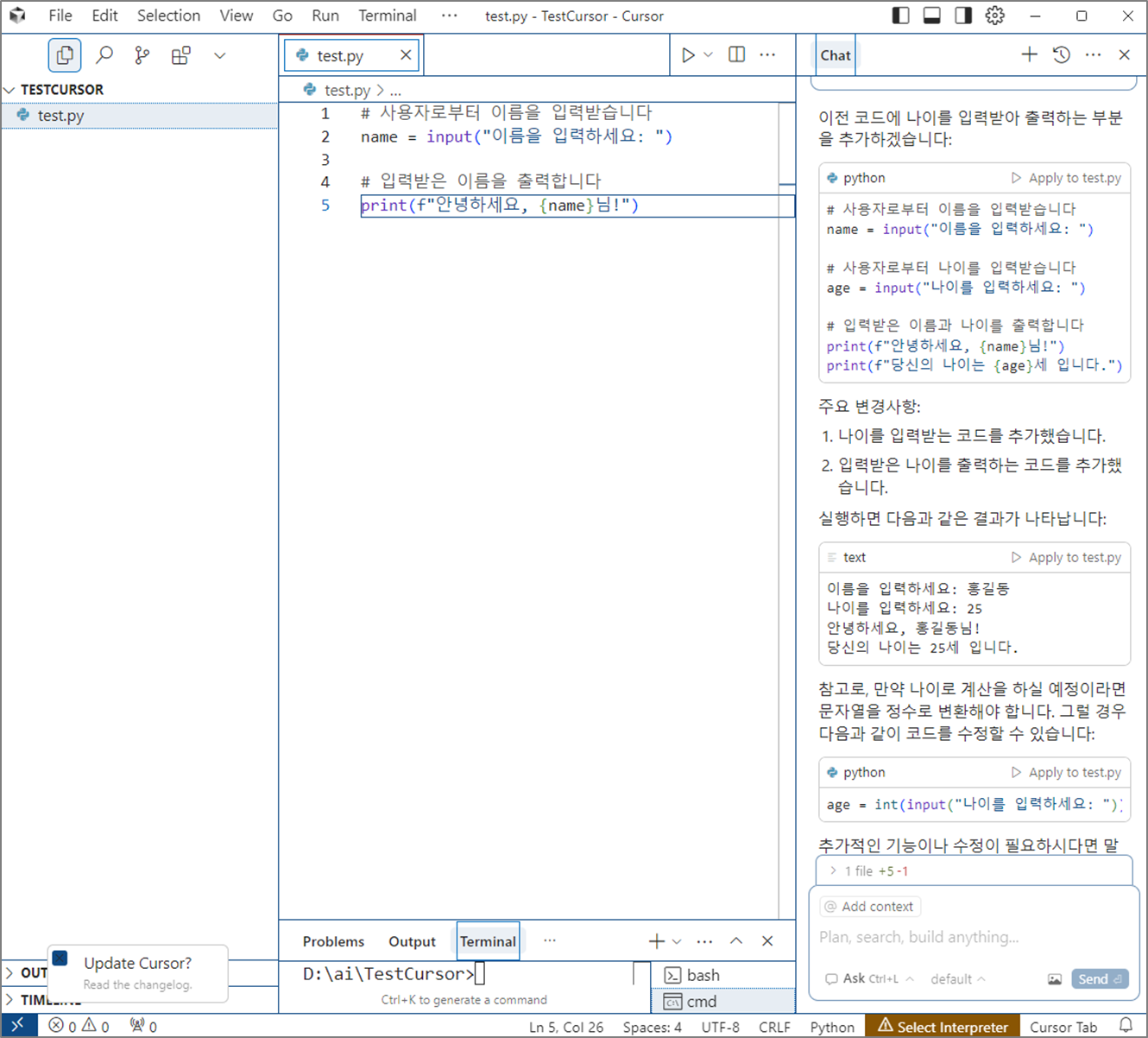Select the Terminal panel tab
The height and width of the screenshot is (1038, 1148).
tap(488, 942)
